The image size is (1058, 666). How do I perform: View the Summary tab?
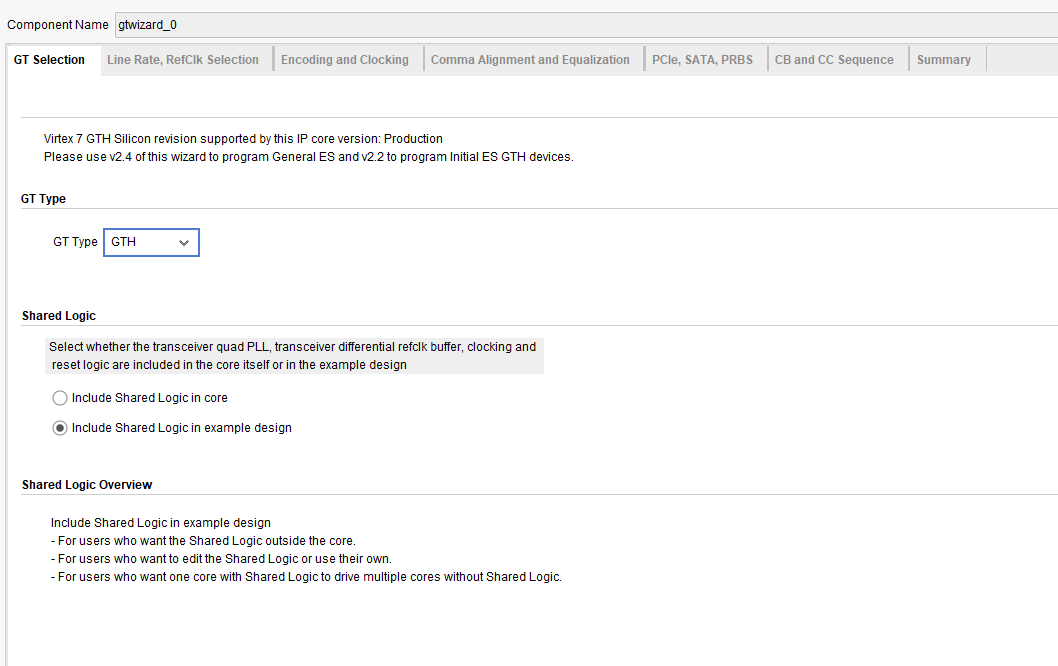point(944,60)
